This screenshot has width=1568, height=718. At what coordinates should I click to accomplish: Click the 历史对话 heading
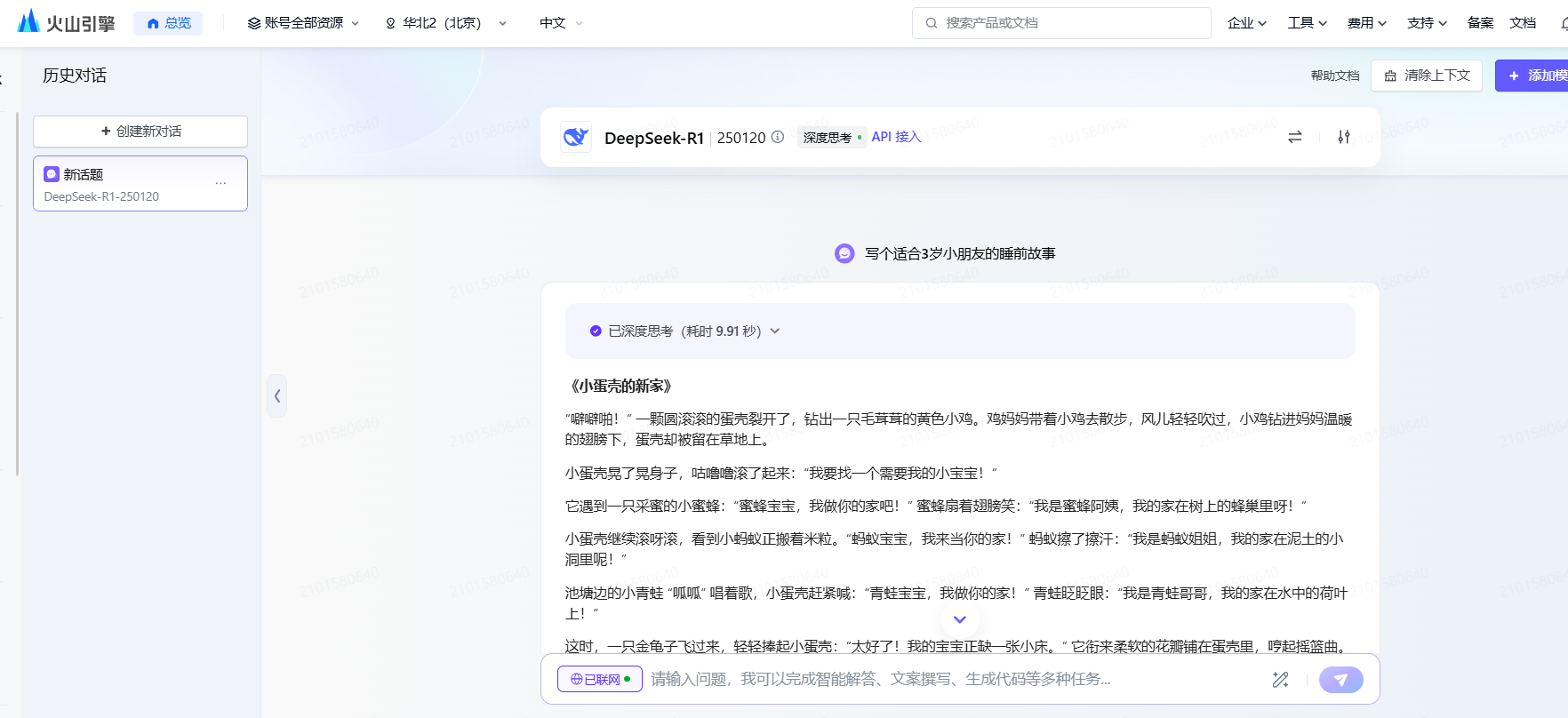[x=75, y=76]
